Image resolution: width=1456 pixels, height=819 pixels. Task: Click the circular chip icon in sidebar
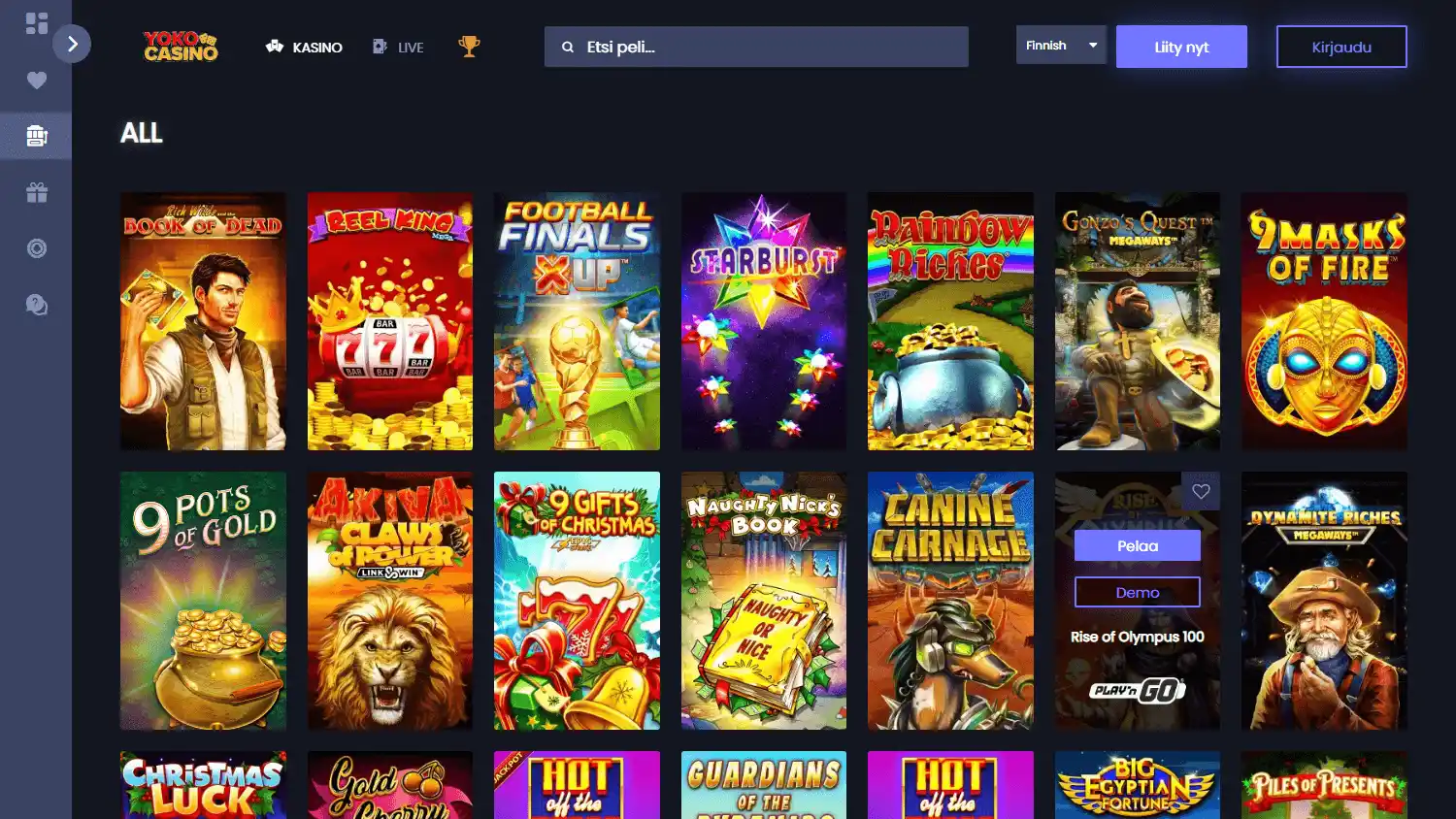click(x=36, y=248)
